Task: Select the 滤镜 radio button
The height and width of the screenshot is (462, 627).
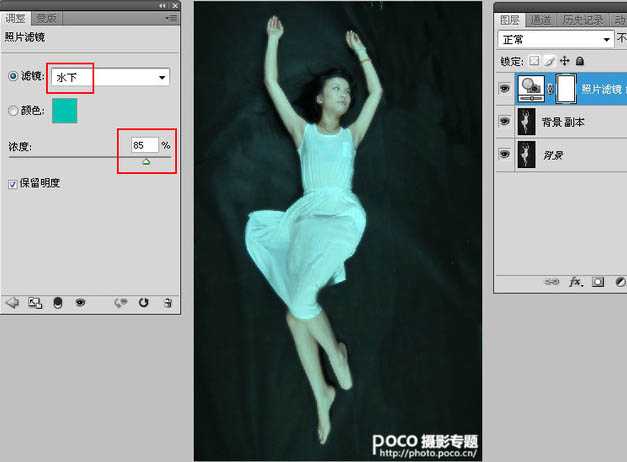Action: coord(13,77)
